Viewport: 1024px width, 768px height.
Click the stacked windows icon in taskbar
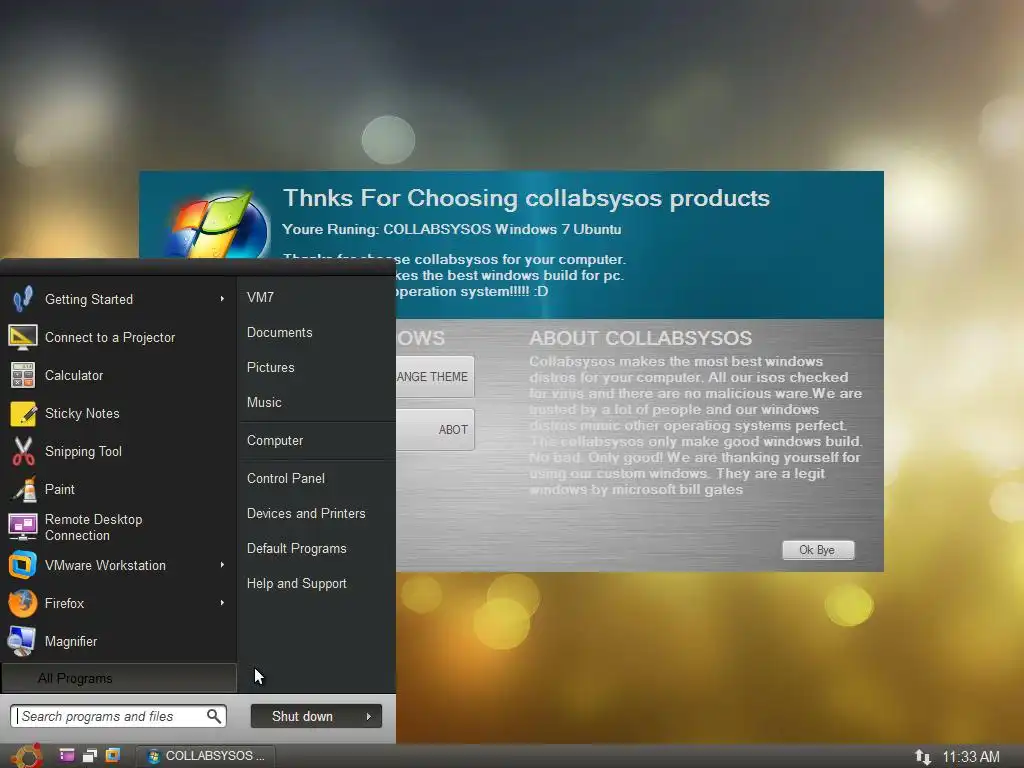[89, 756]
